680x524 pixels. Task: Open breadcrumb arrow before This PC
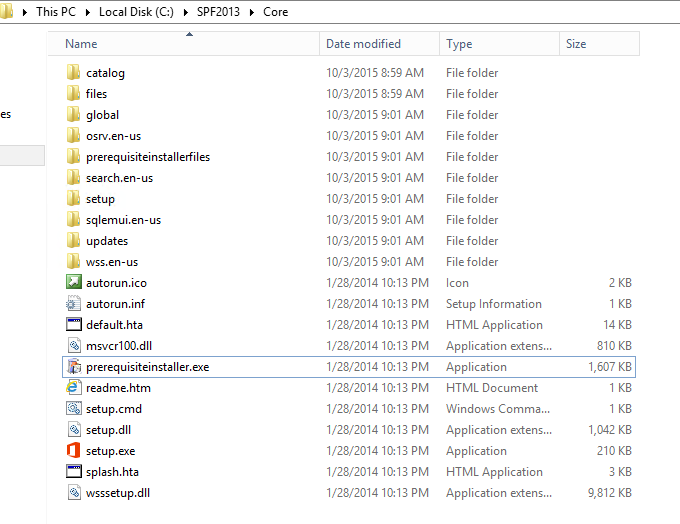[25, 12]
